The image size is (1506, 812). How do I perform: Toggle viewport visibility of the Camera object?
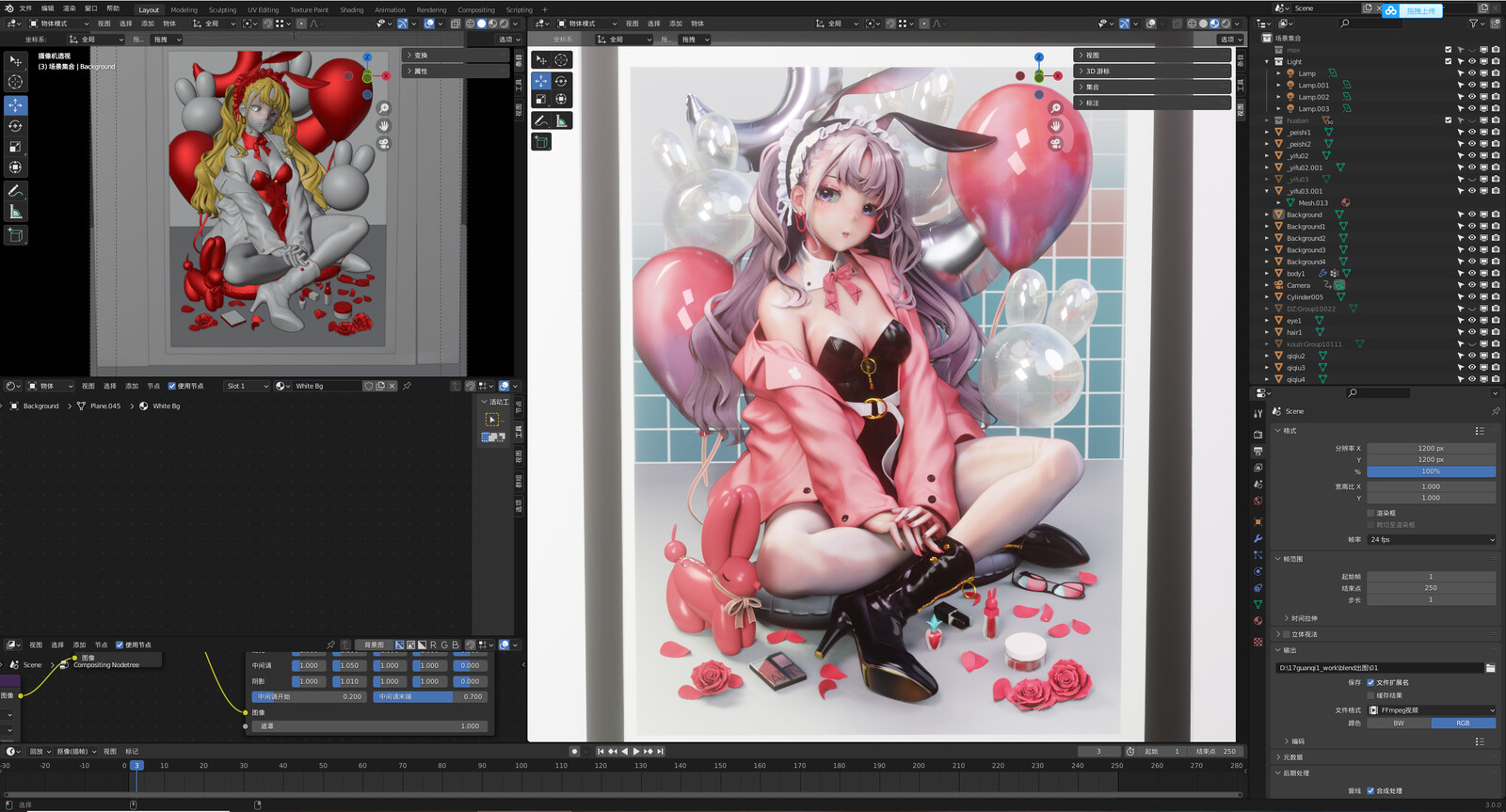(x=1472, y=285)
